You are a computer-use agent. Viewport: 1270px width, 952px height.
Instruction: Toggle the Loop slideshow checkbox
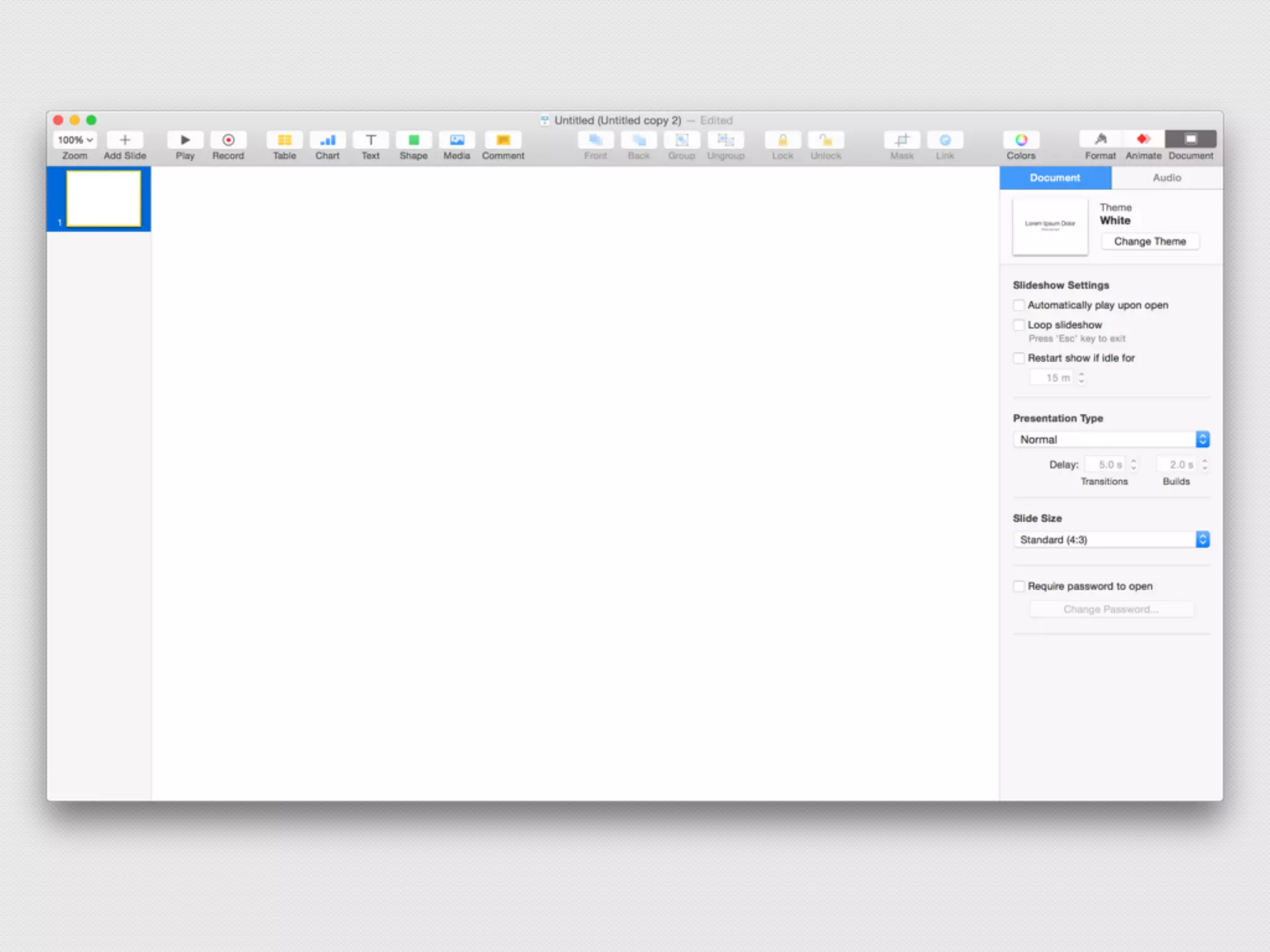pos(1019,325)
